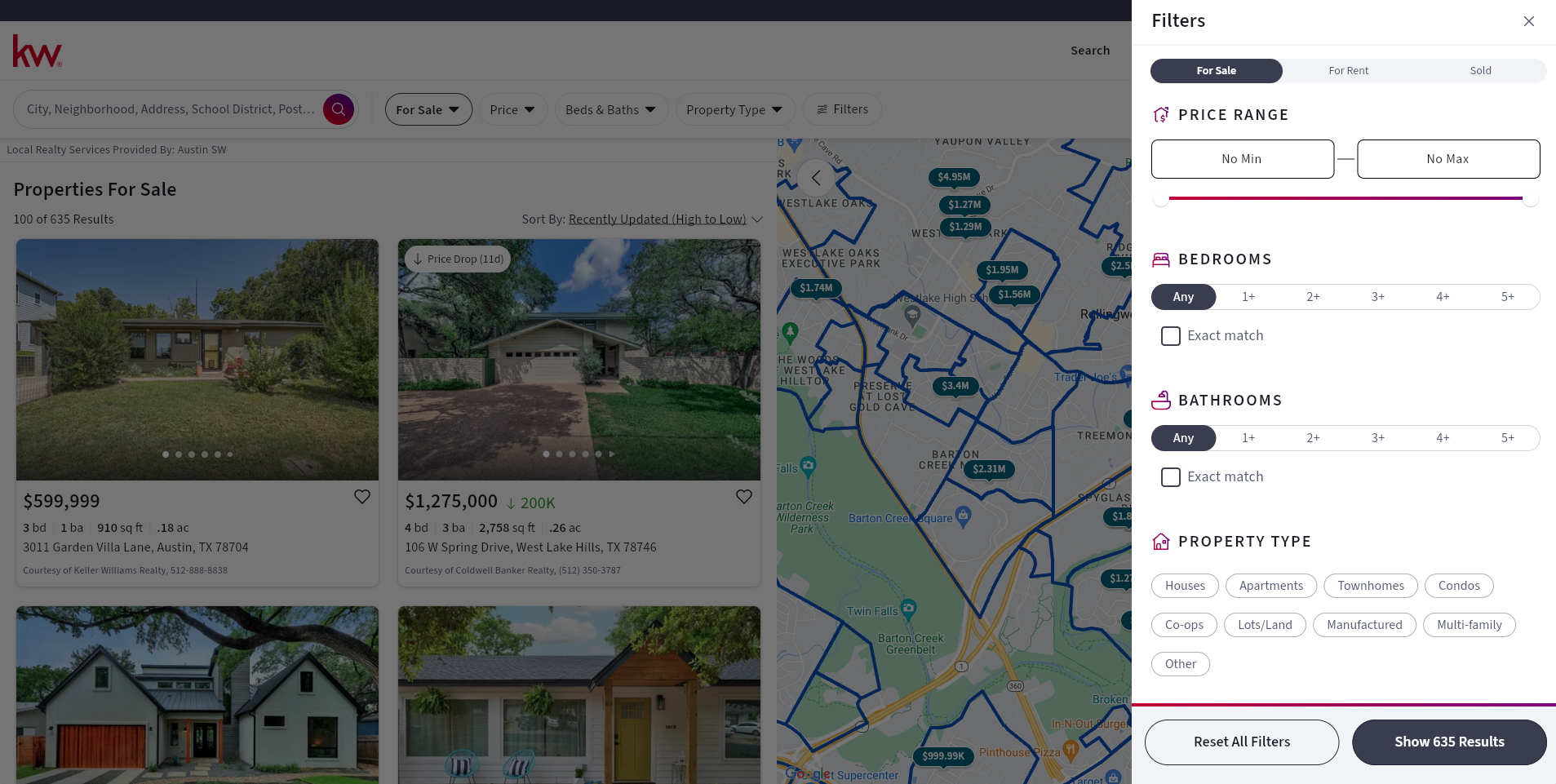Image resolution: width=1556 pixels, height=784 pixels.
Task: Click the $1.56M map price marker
Action: (x=1014, y=295)
